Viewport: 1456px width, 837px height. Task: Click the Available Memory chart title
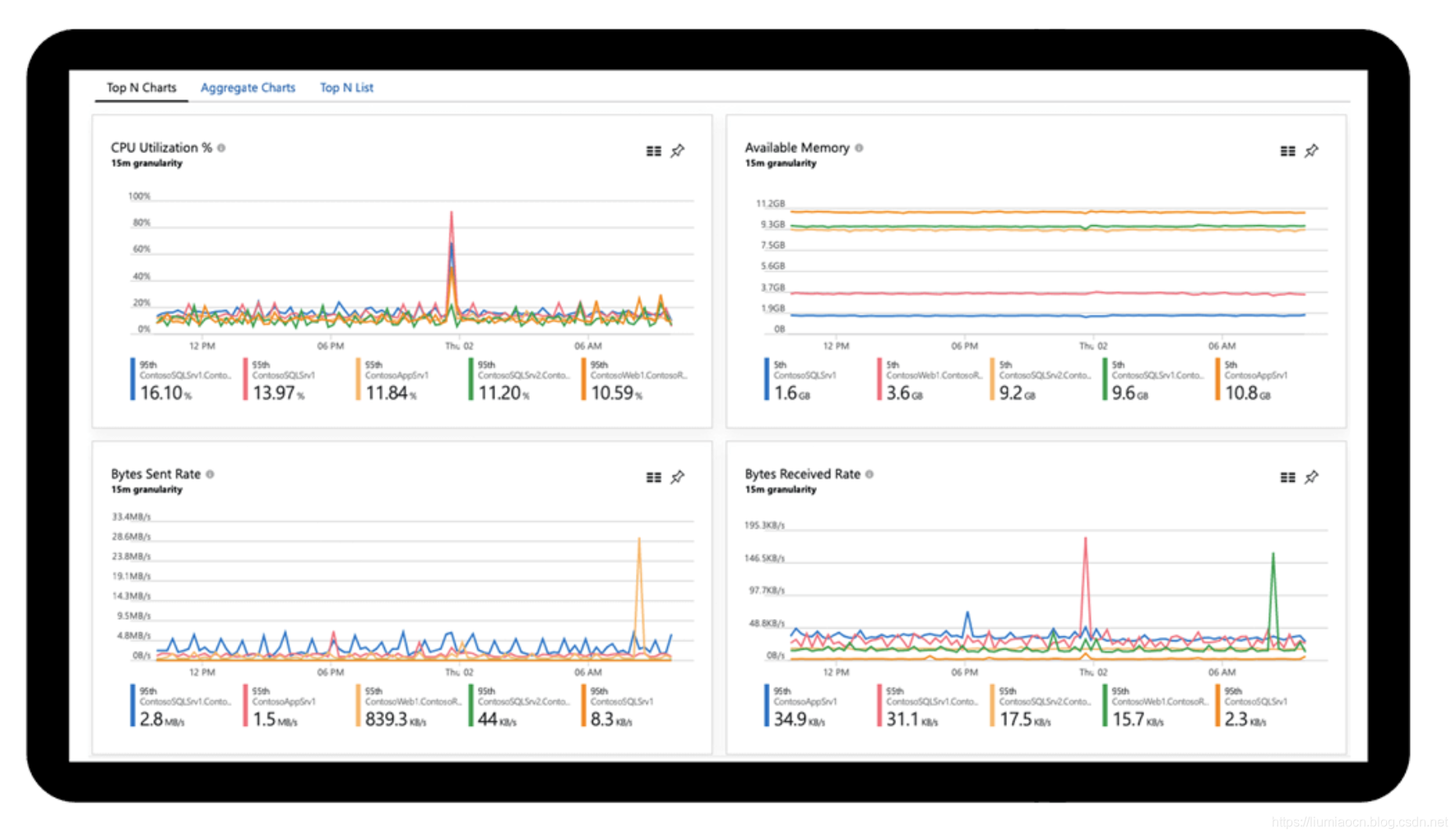797,148
